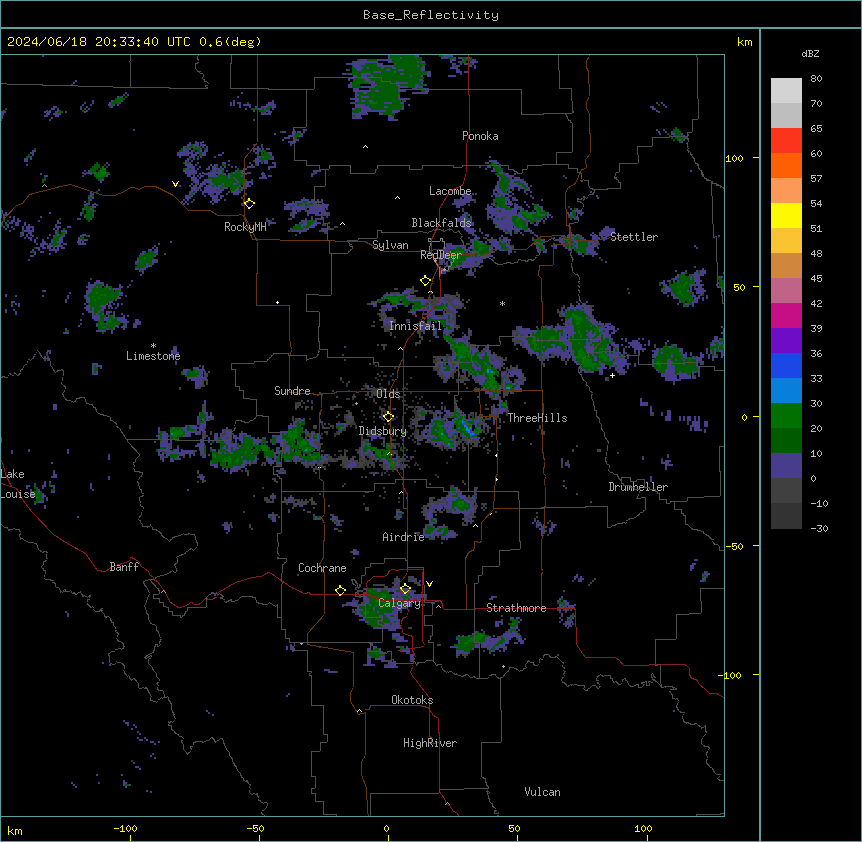
Task: Click the -100 tick on the right vertical axis
Action: coord(731,675)
